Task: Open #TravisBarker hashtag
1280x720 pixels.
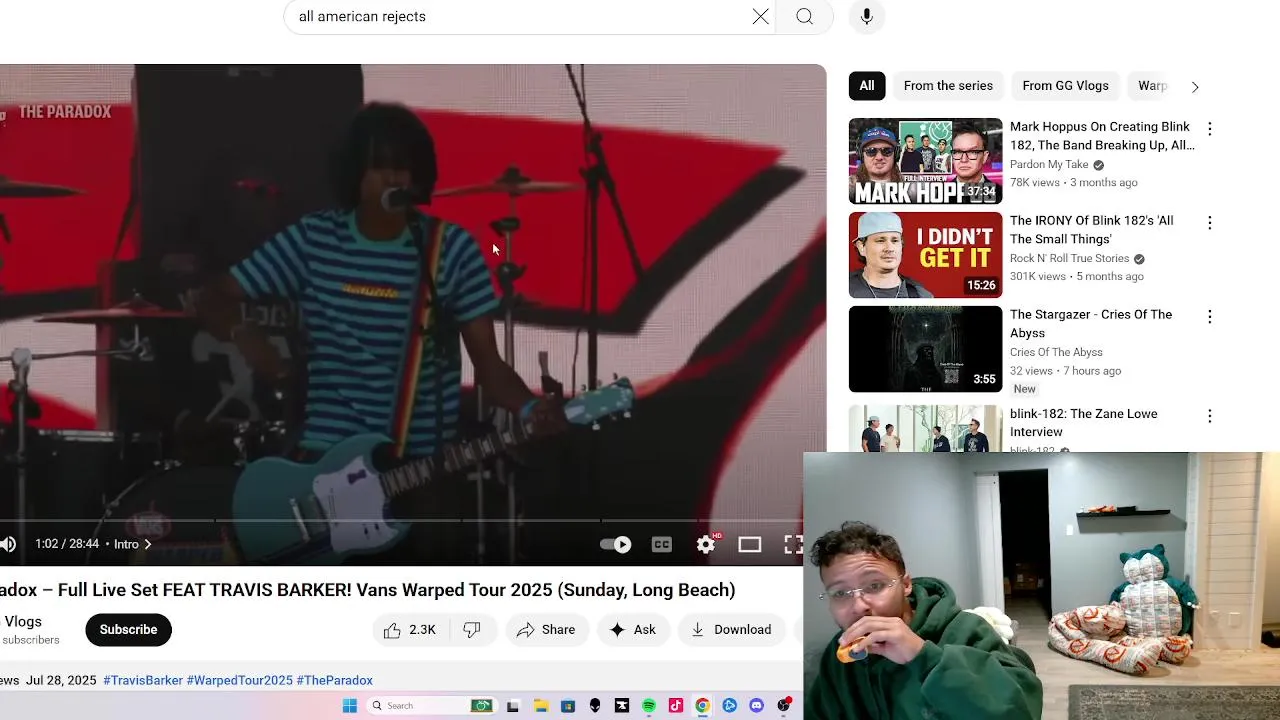Action: click(x=143, y=681)
